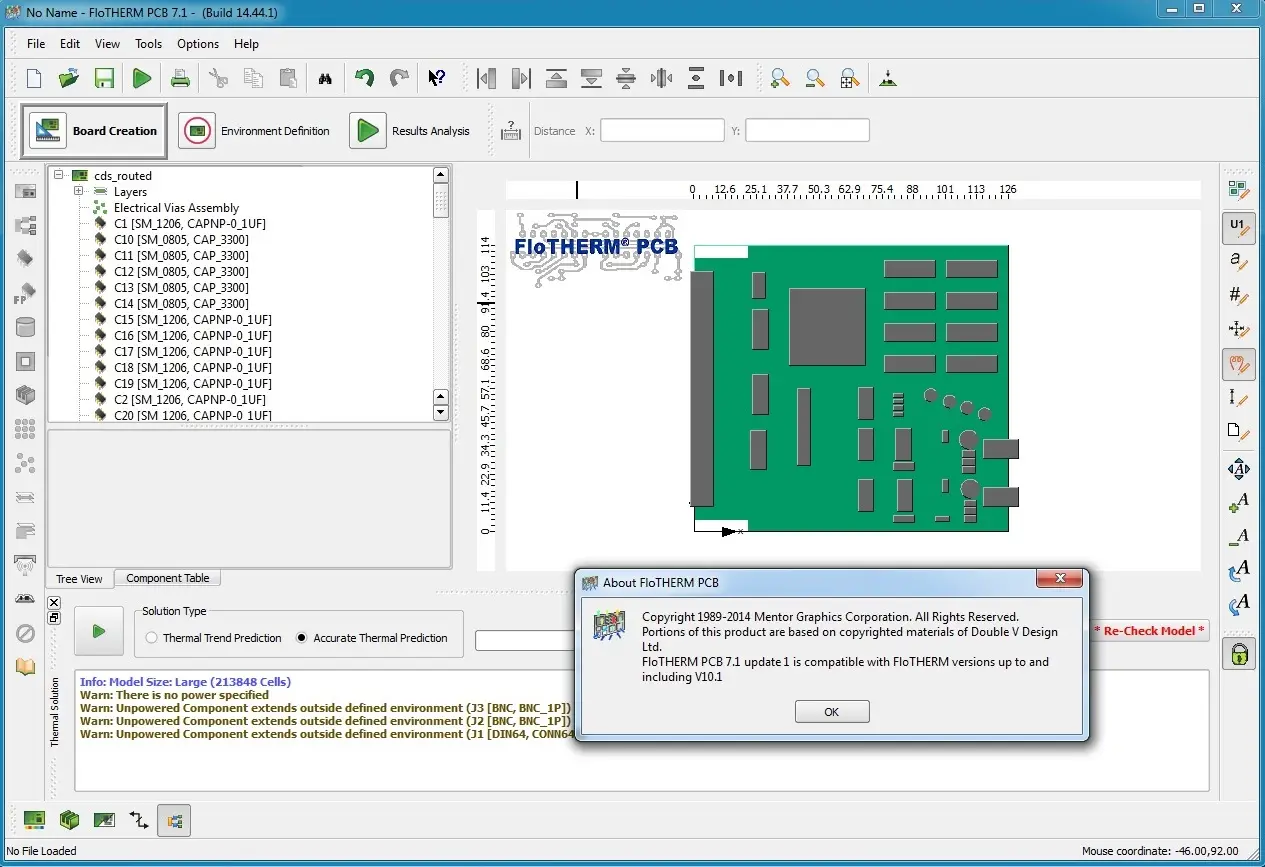Click the green padlock icon
This screenshot has height=867, width=1265.
click(x=1239, y=654)
